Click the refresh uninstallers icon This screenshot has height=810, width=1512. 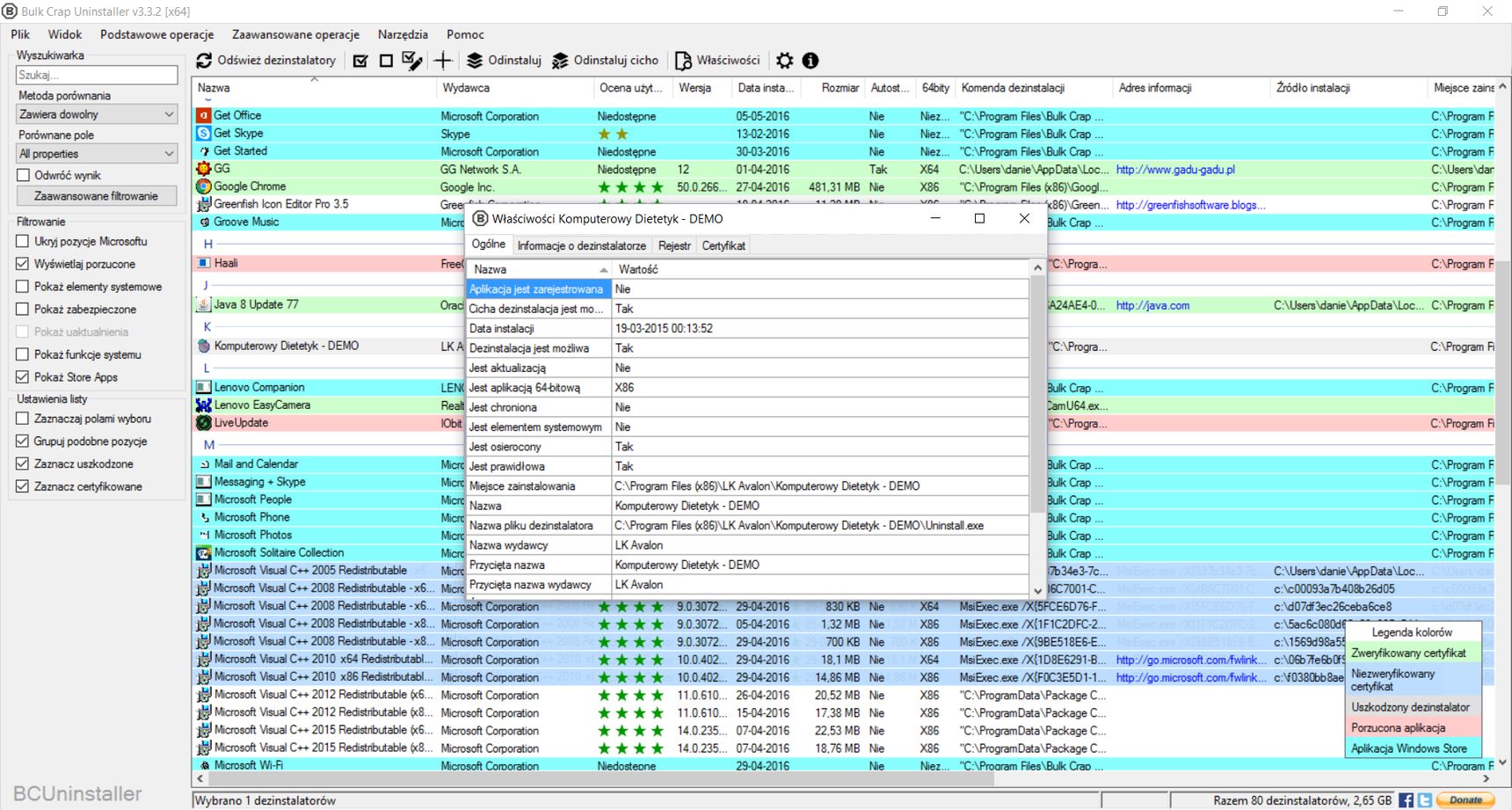(204, 61)
